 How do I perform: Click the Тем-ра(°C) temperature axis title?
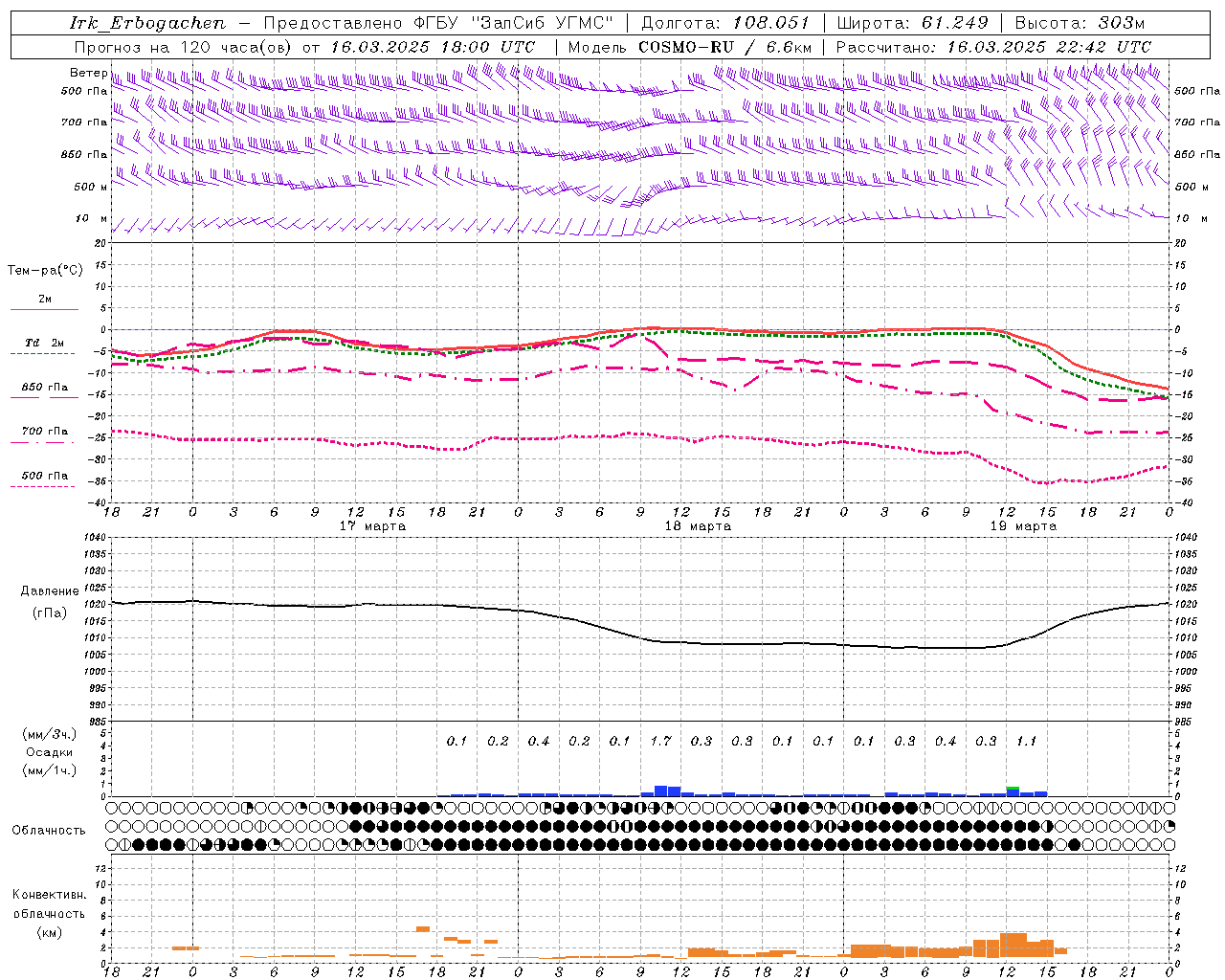pos(45,270)
